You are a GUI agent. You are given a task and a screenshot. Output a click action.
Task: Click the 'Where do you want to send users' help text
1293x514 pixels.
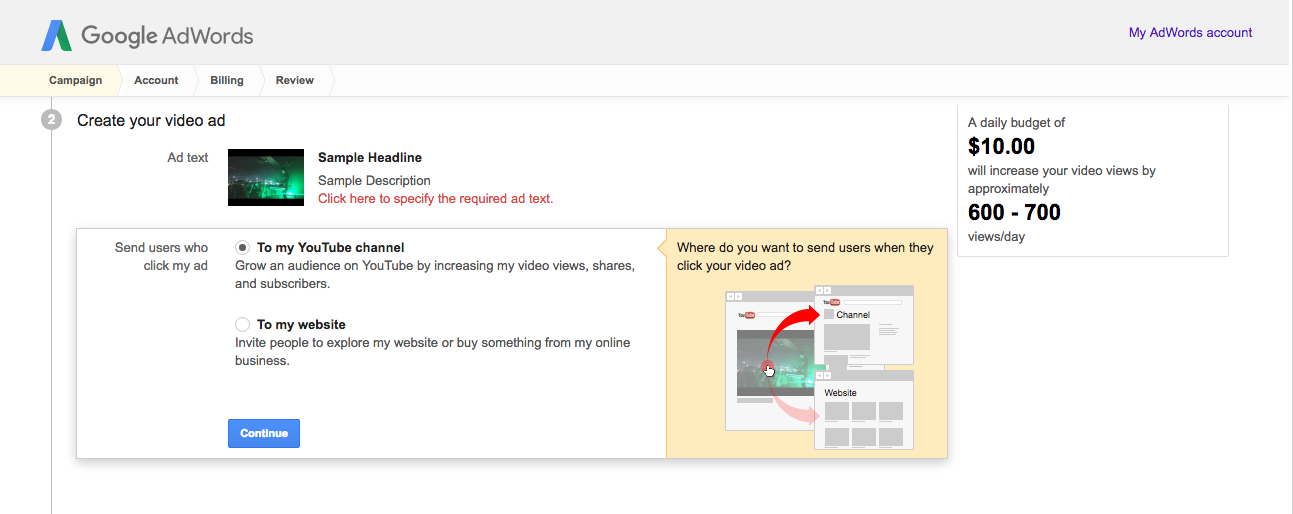pyautogui.click(x=805, y=256)
